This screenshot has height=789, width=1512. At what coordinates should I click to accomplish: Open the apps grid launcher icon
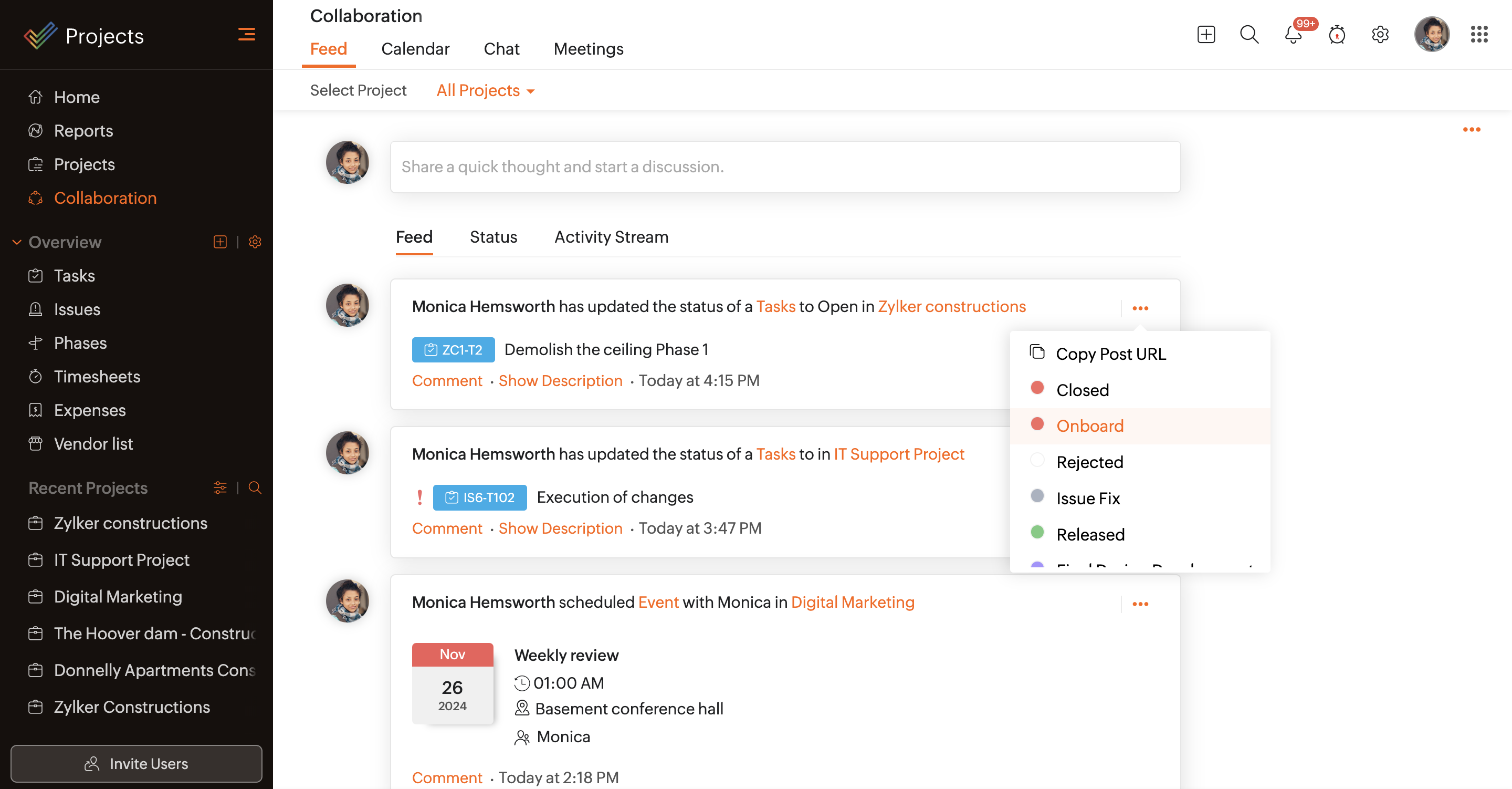tap(1478, 35)
